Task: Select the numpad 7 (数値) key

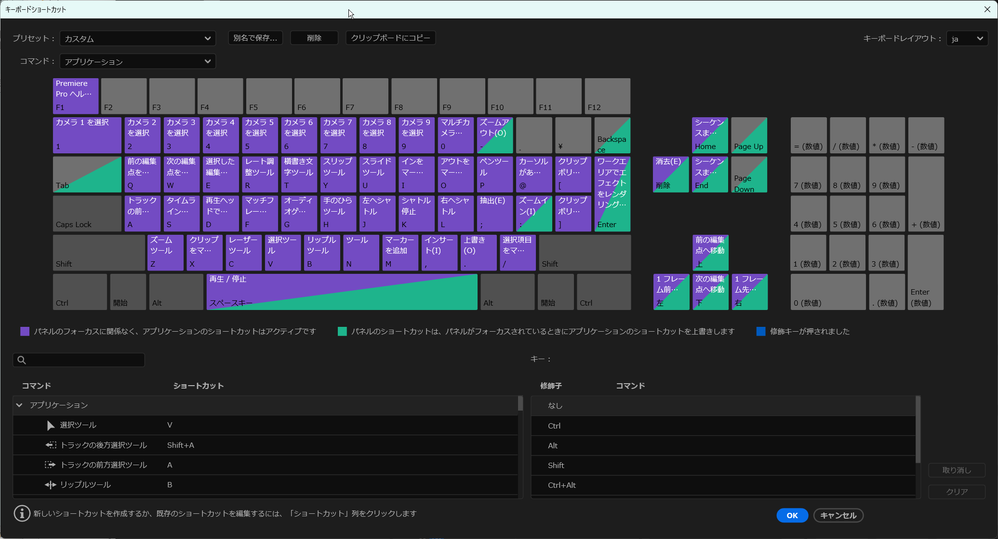Action: point(809,174)
